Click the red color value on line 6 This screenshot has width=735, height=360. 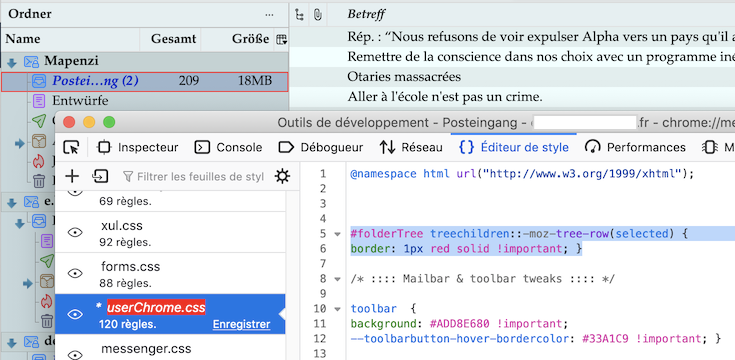coord(440,249)
